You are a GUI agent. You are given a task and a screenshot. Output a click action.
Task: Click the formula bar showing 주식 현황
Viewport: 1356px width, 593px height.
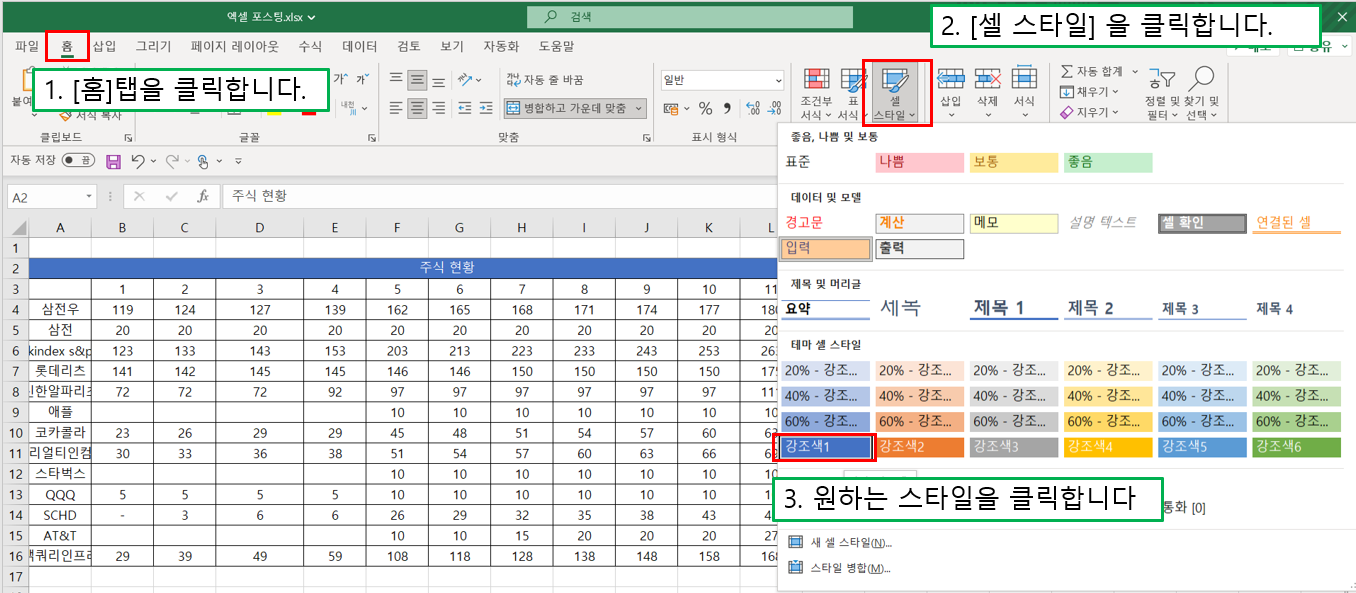point(500,196)
